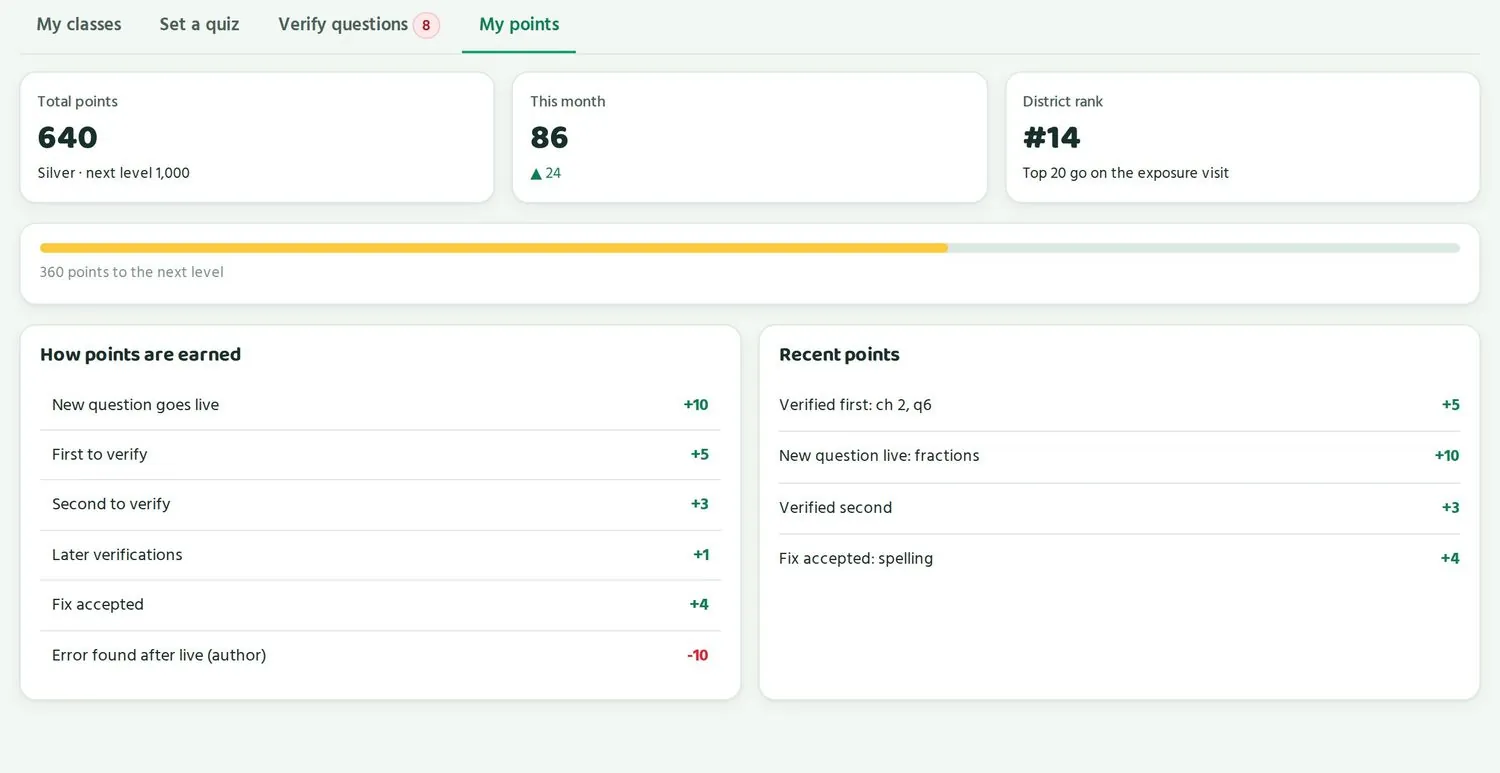The image size is (1500, 773).
Task: Click '360 points to the next level'
Action: [131, 272]
